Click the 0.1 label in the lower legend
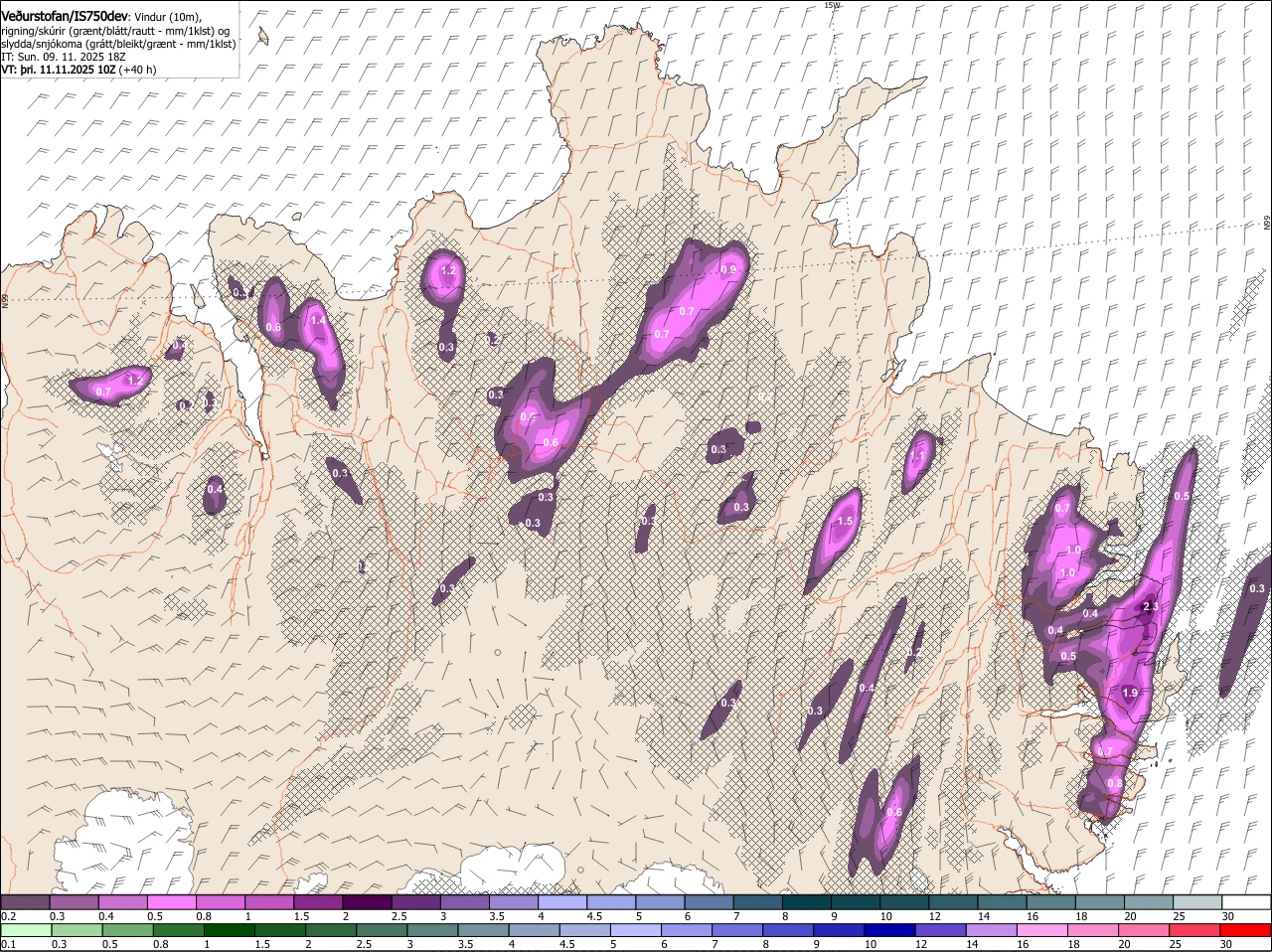Viewport: 1272px width, 952px height. (x=8, y=945)
